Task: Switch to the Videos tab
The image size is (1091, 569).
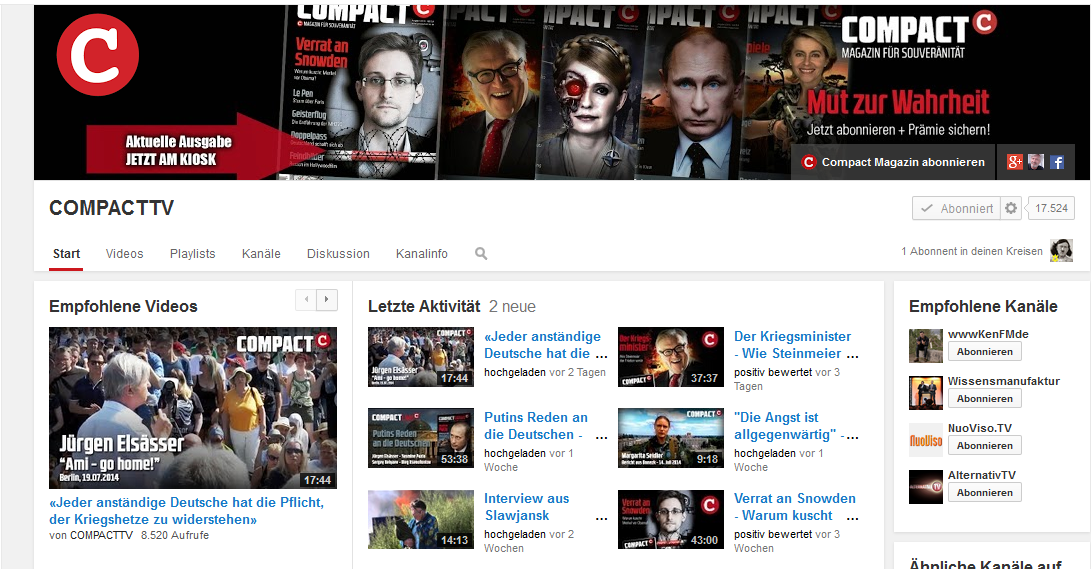Action: pos(125,254)
